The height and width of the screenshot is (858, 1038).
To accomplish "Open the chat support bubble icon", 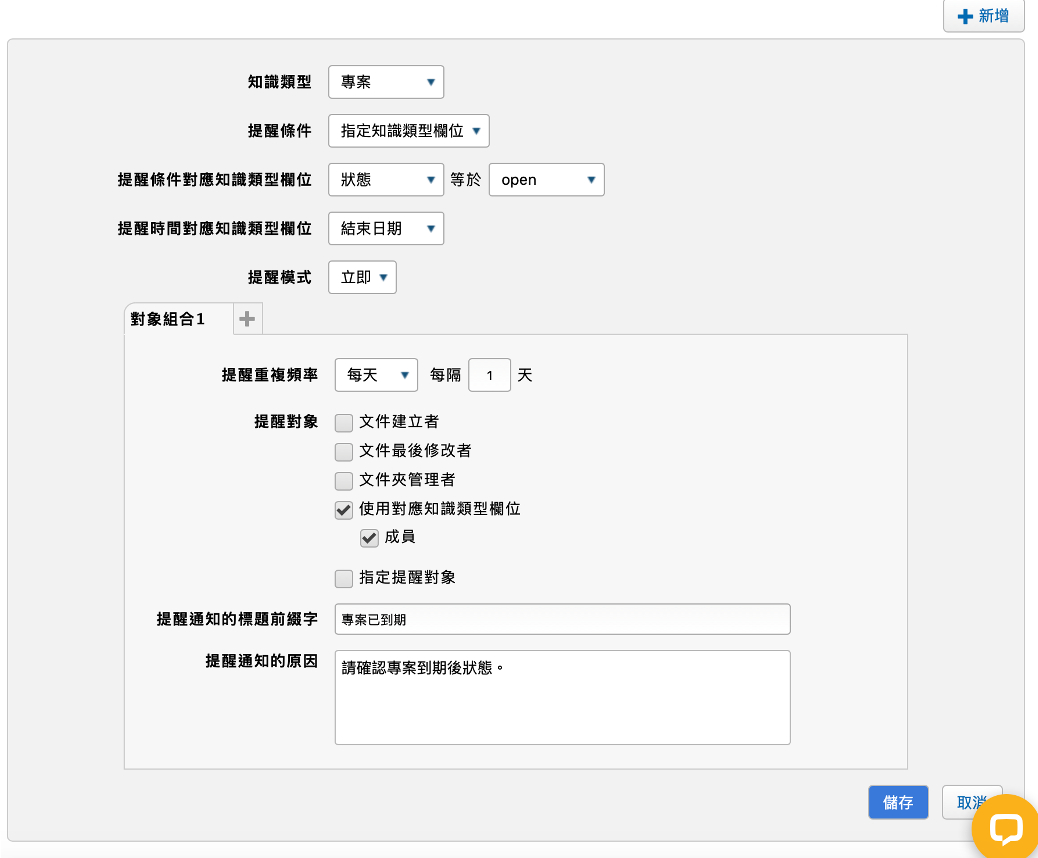I will (1004, 828).
